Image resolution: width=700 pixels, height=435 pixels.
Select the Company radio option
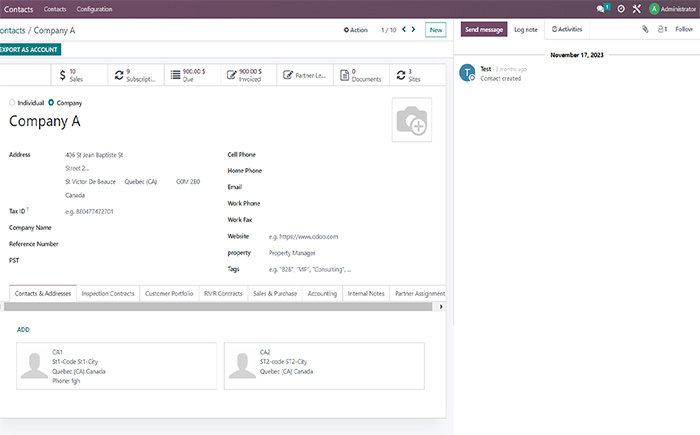[x=51, y=102]
